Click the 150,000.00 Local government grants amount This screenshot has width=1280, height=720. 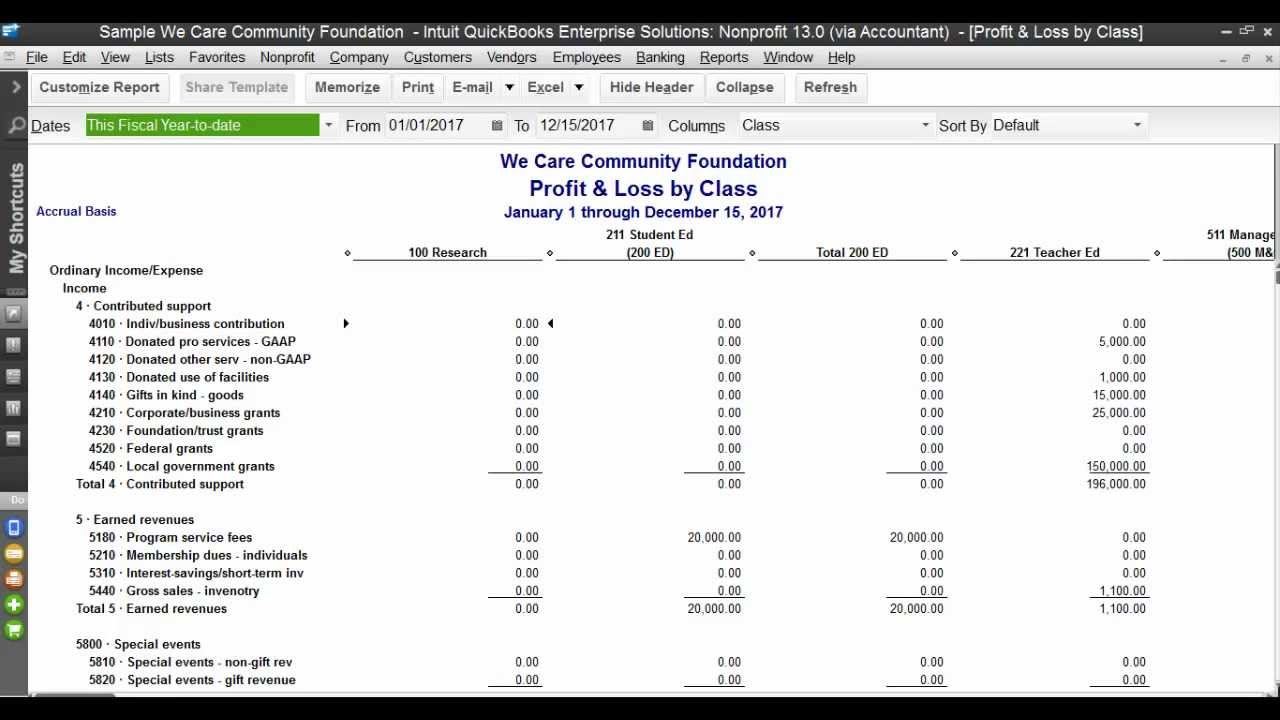click(1116, 467)
